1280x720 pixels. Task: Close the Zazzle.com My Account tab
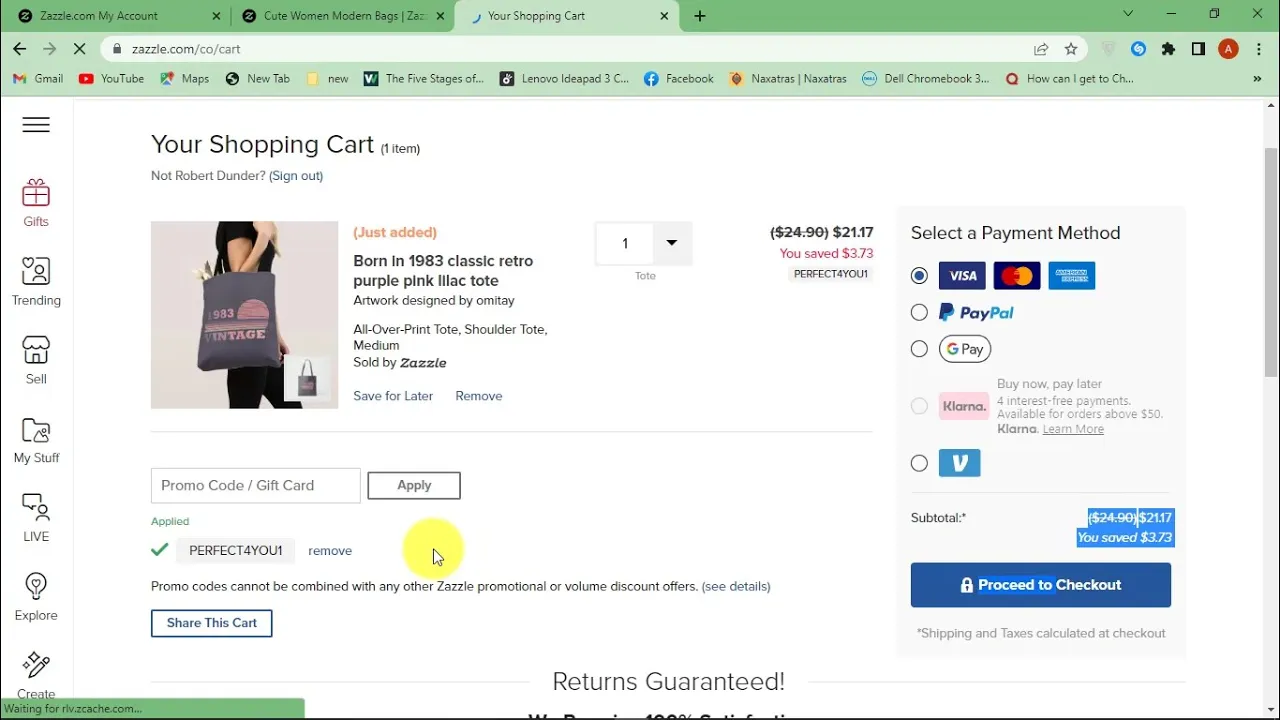click(218, 16)
